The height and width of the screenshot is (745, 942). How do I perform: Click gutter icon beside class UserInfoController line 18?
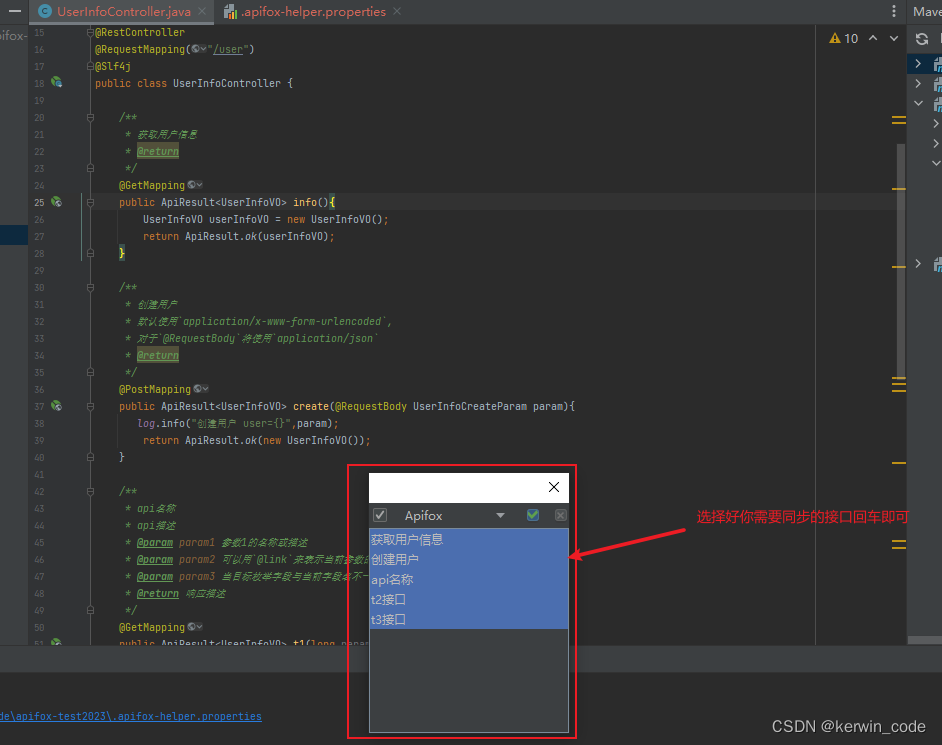click(x=56, y=82)
